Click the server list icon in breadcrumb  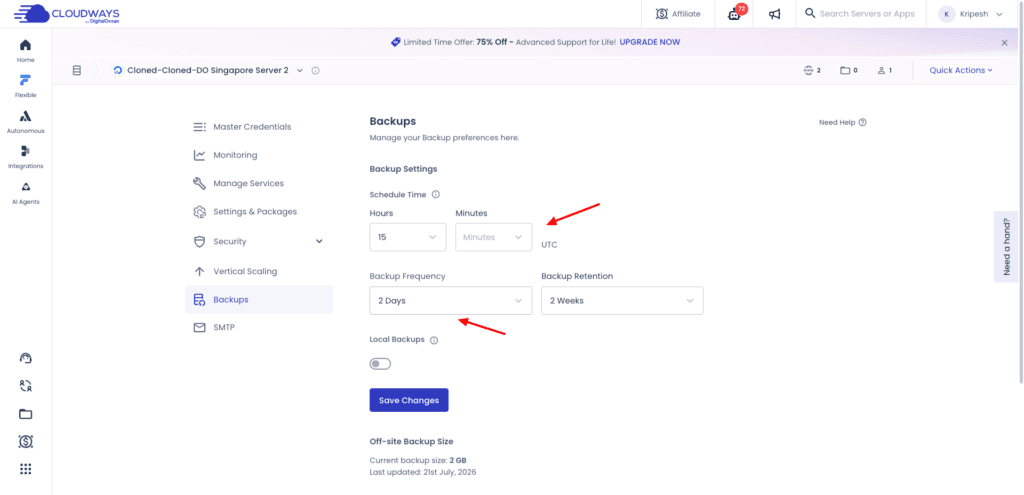(77, 70)
